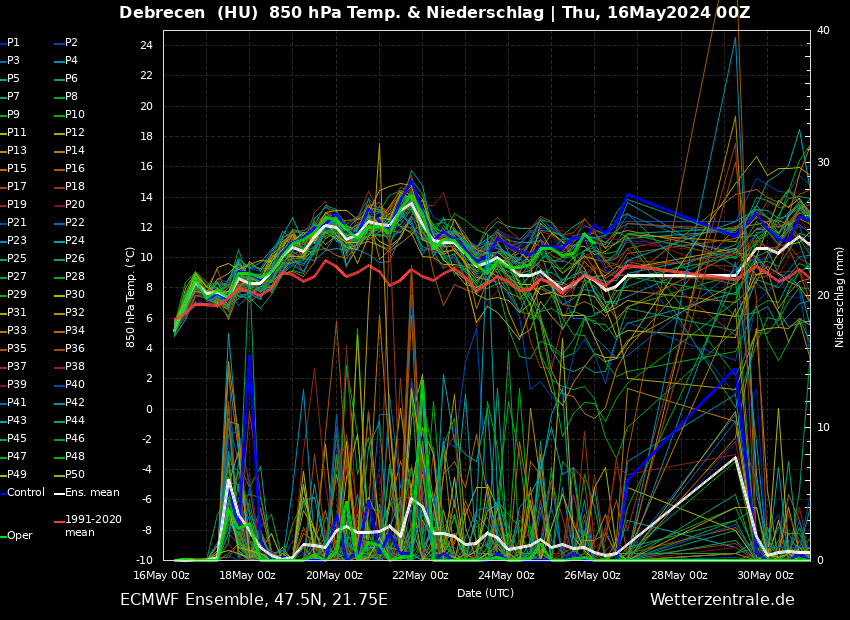
Task: Toggle the Control series in the legend
Action: 25,493
